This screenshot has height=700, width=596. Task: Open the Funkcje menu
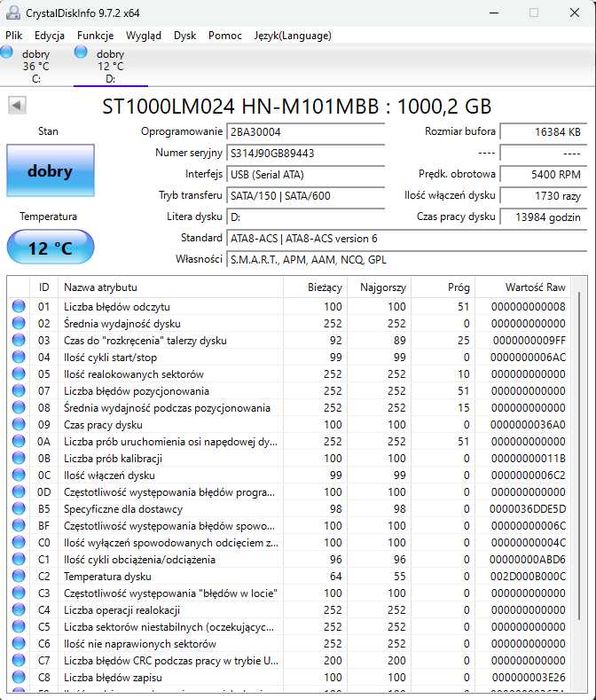[x=95, y=35]
